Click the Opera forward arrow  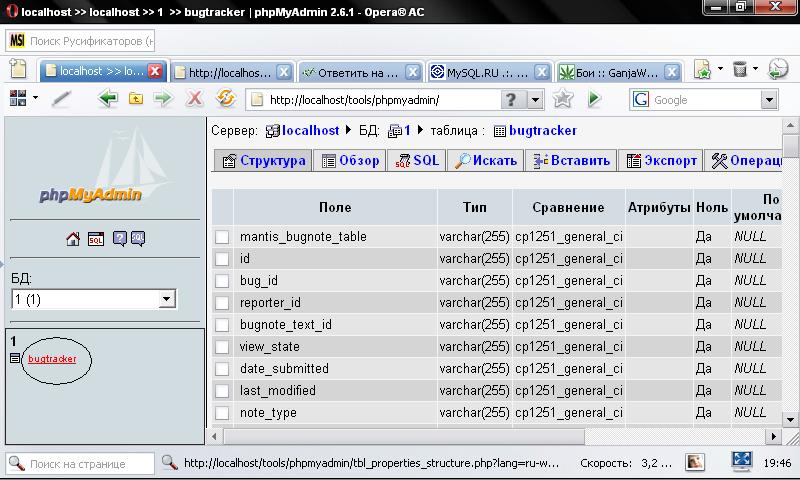[163, 98]
